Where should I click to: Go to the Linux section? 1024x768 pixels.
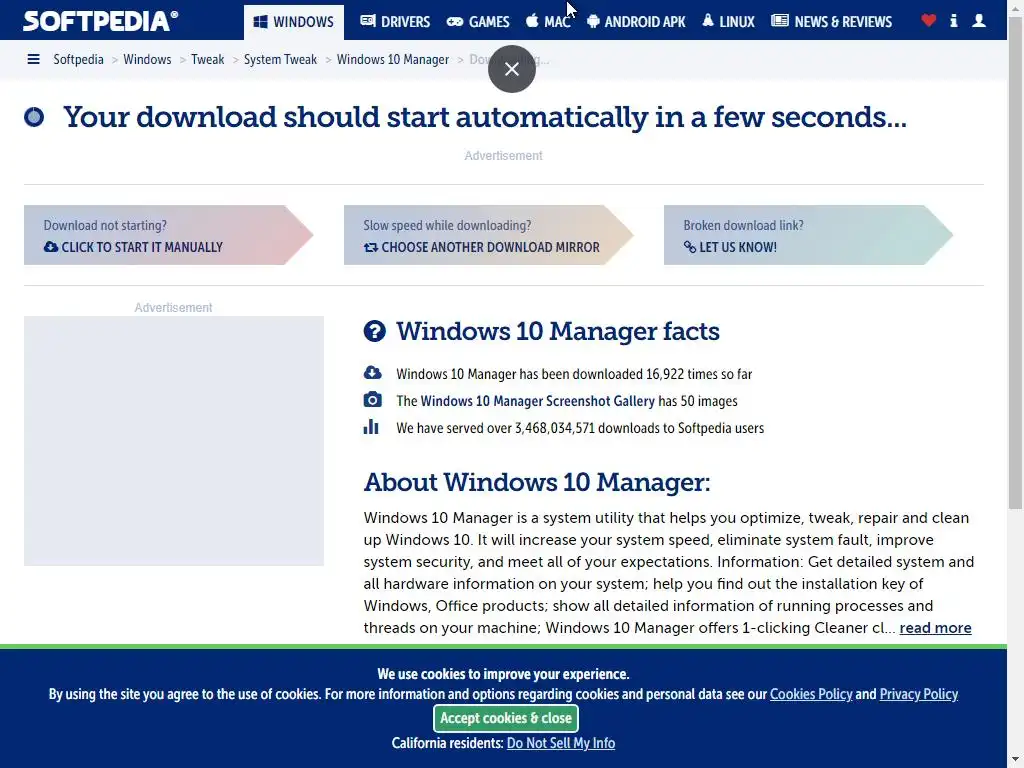coord(728,22)
